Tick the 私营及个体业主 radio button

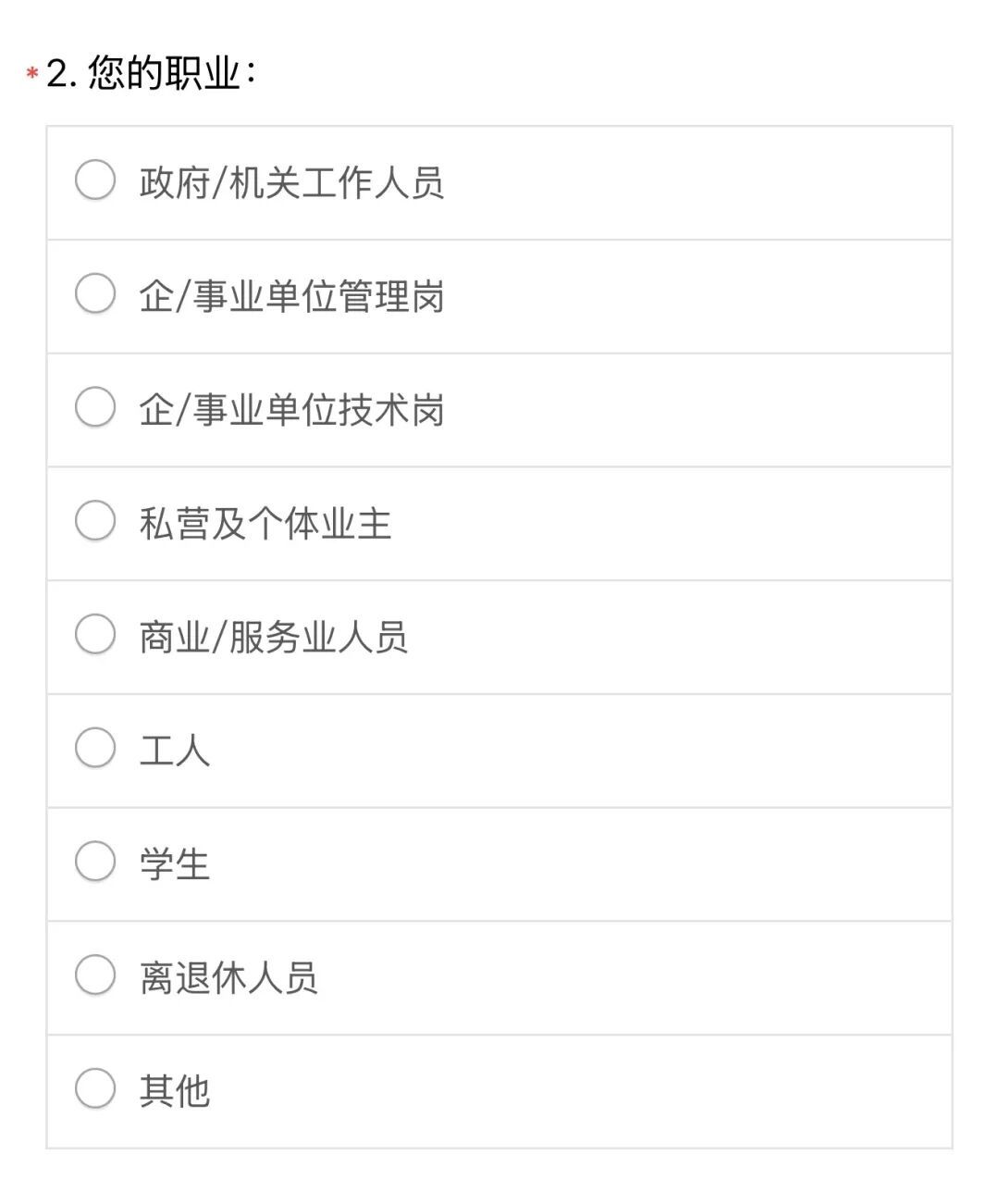[x=95, y=521]
